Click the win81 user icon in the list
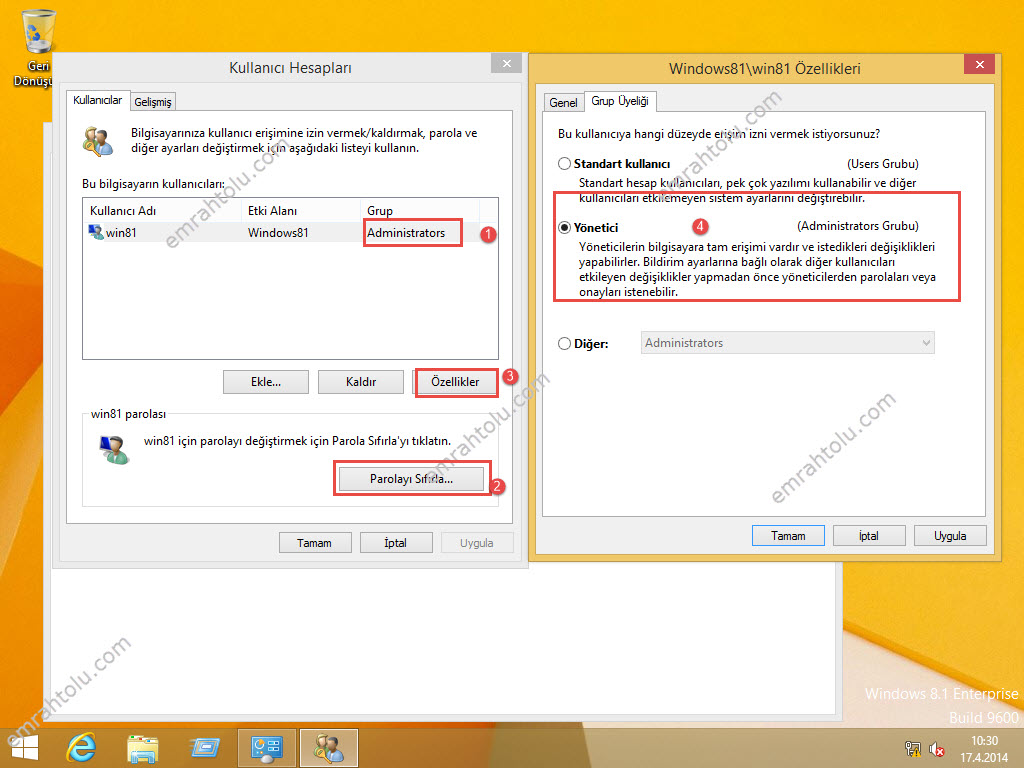This screenshot has width=1024, height=768. pyautogui.click(x=96, y=232)
